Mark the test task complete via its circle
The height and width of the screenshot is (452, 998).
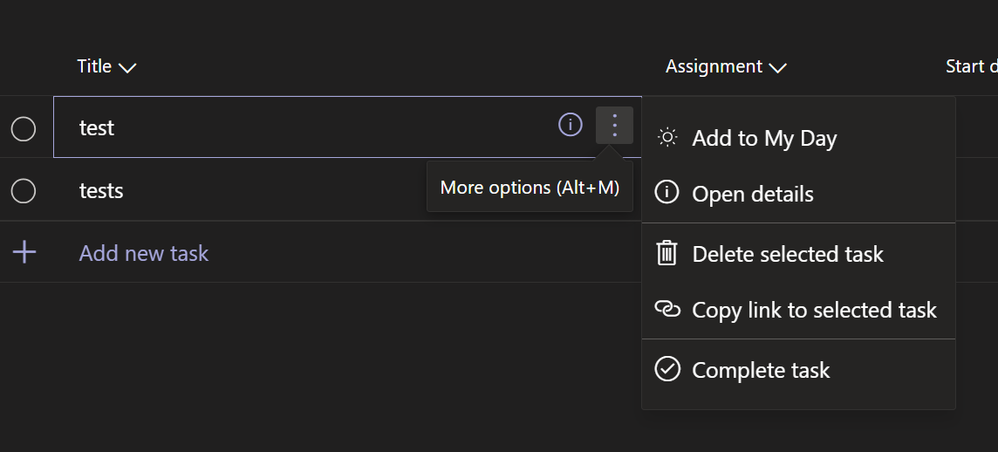pos(23,129)
